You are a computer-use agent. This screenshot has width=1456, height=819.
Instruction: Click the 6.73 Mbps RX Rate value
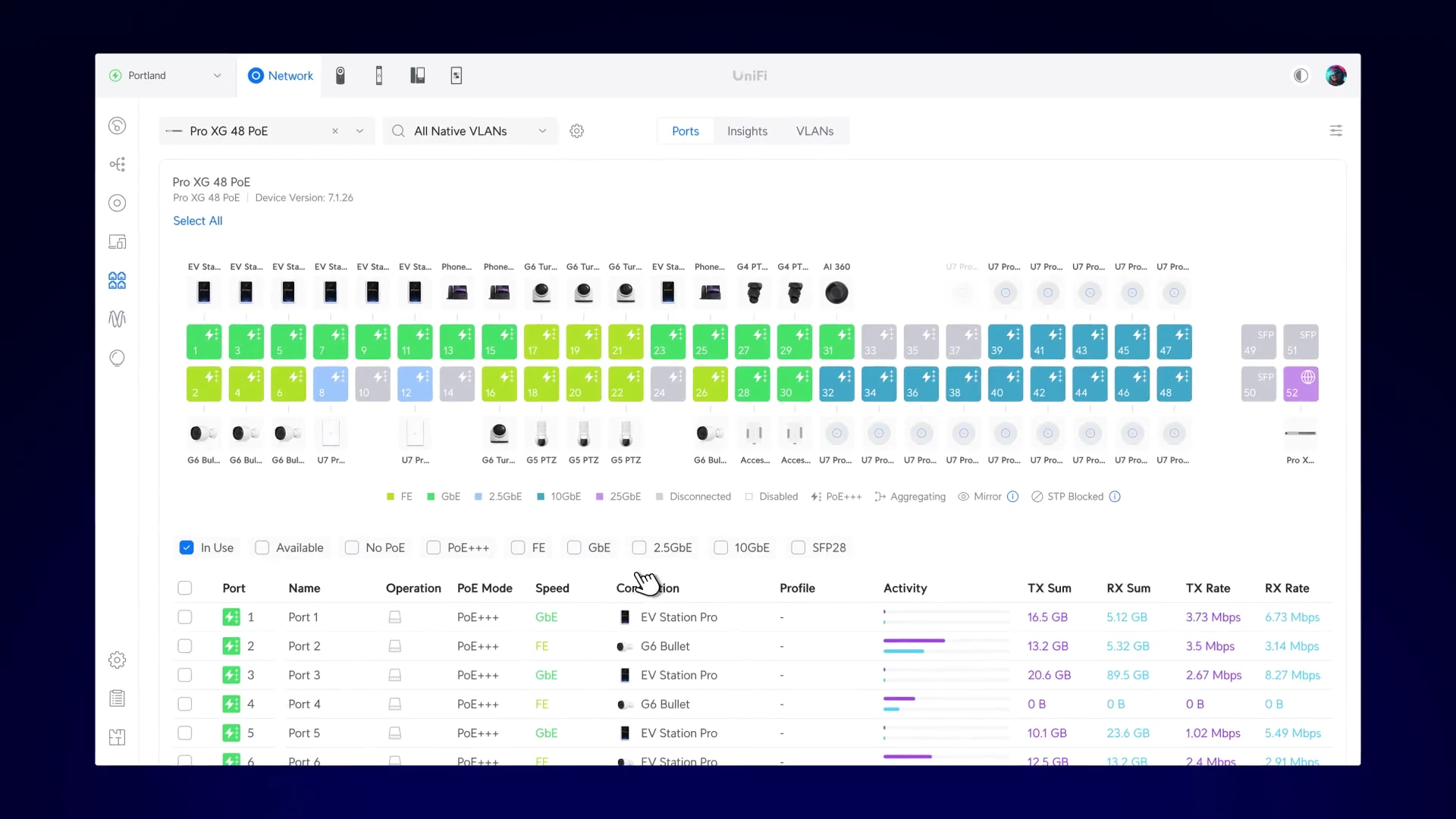click(x=1292, y=617)
